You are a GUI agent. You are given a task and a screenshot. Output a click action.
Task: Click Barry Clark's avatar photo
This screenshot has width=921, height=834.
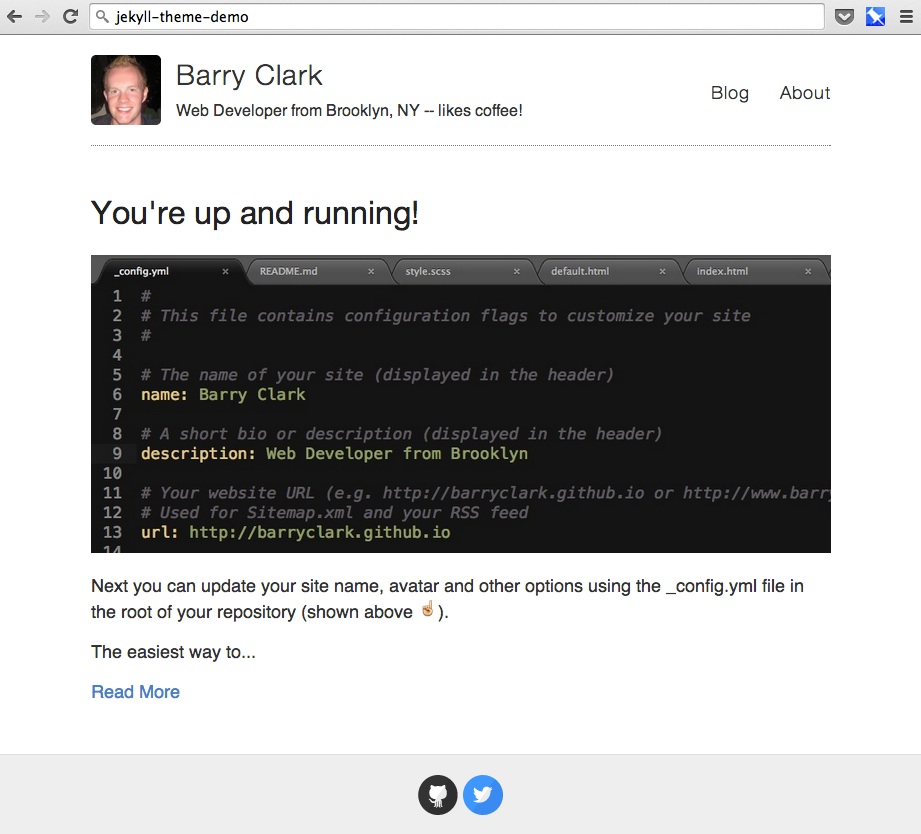click(126, 90)
